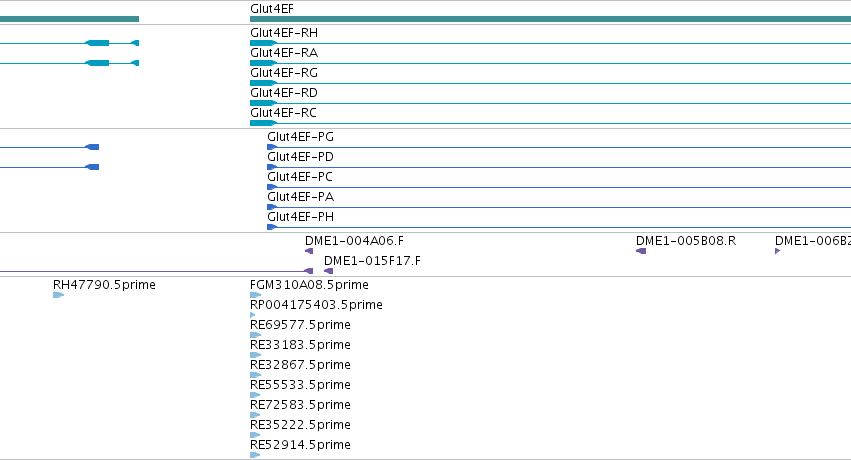
Task: Select the RE55533.5prime label
Action: [300, 385]
